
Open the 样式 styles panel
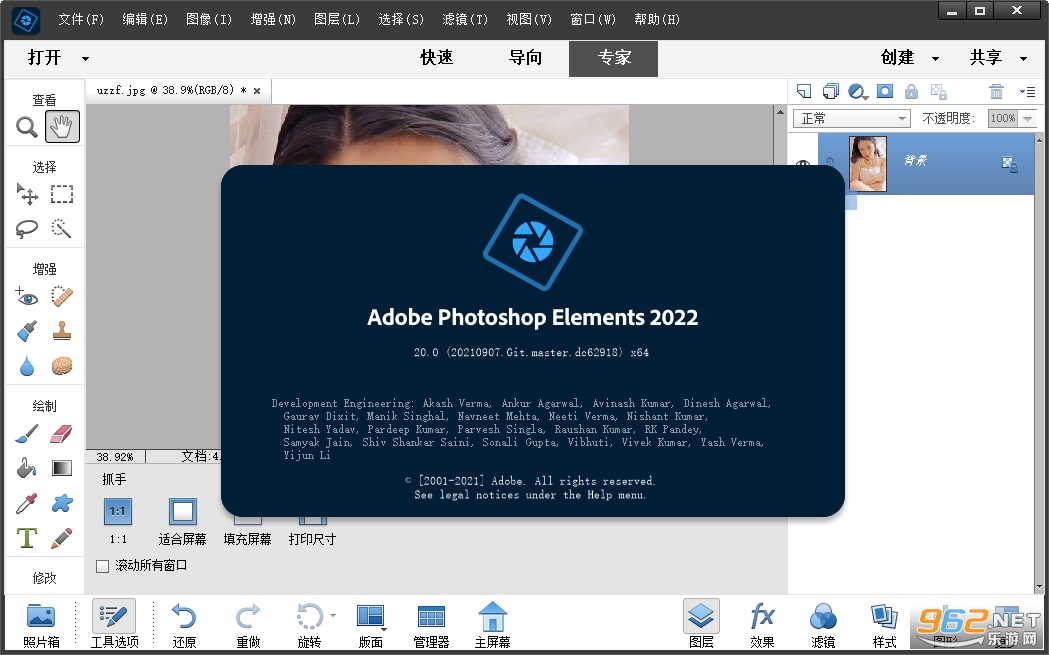884,624
